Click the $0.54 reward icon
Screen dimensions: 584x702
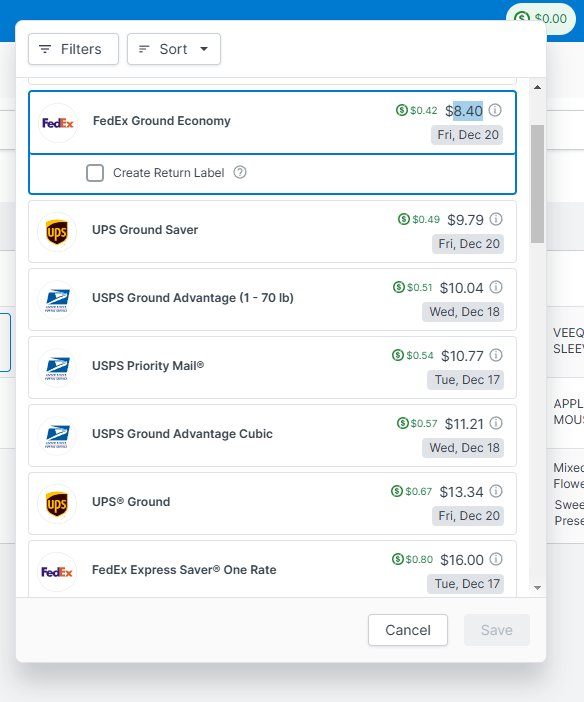coord(398,355)
